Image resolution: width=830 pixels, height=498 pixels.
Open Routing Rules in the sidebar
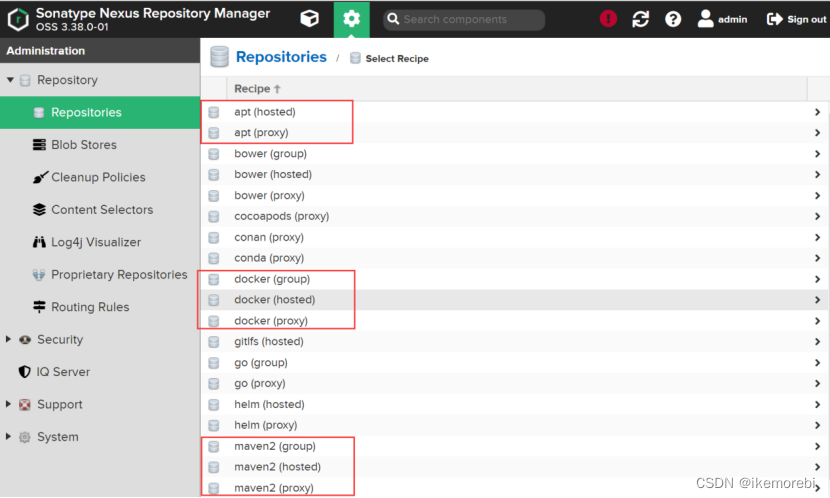point(100,307)
